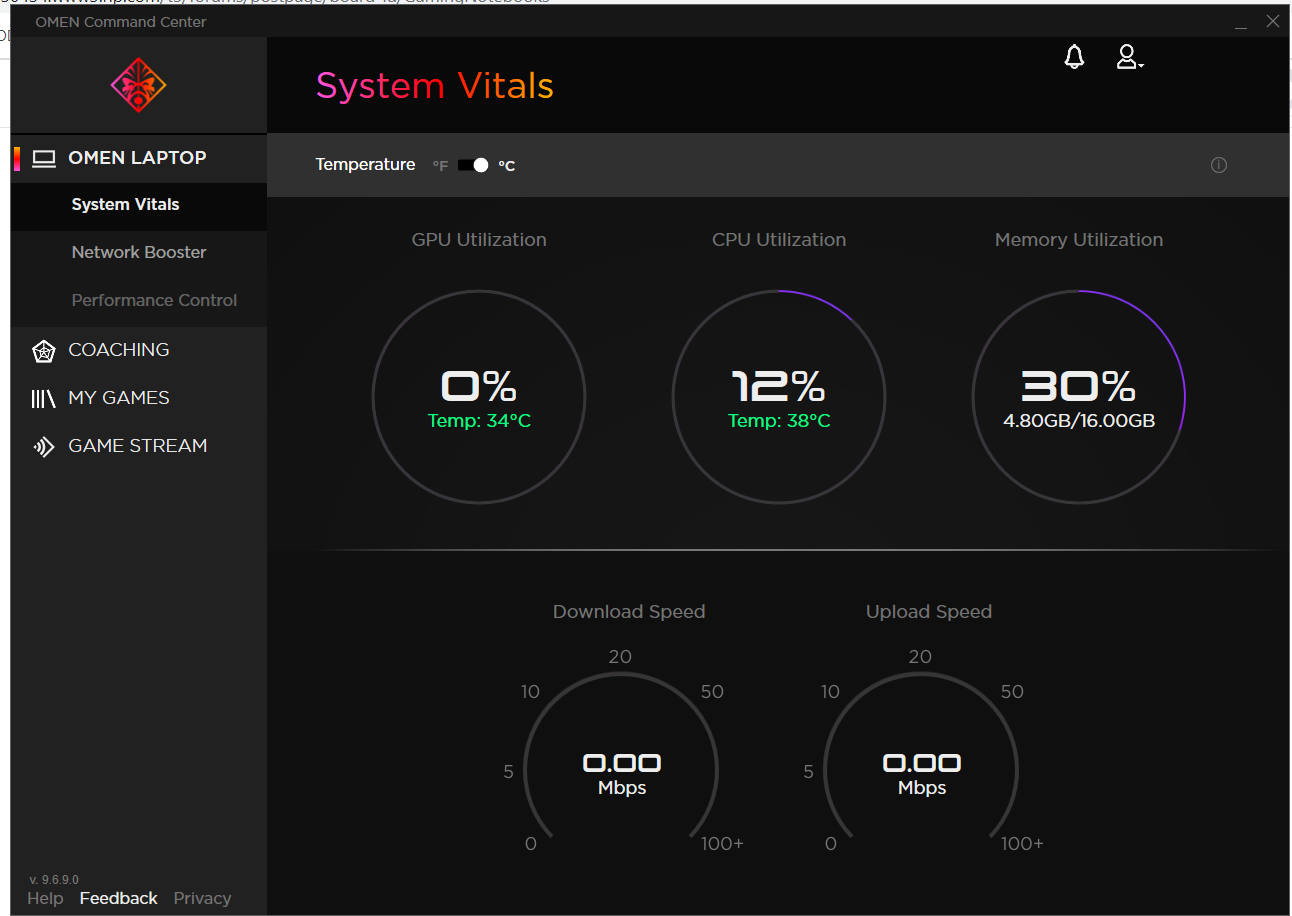Click the laptop icon beside OMEN LAPTOP
Viewport: 1292px width, 916px height.
click(x=44, y=158)
